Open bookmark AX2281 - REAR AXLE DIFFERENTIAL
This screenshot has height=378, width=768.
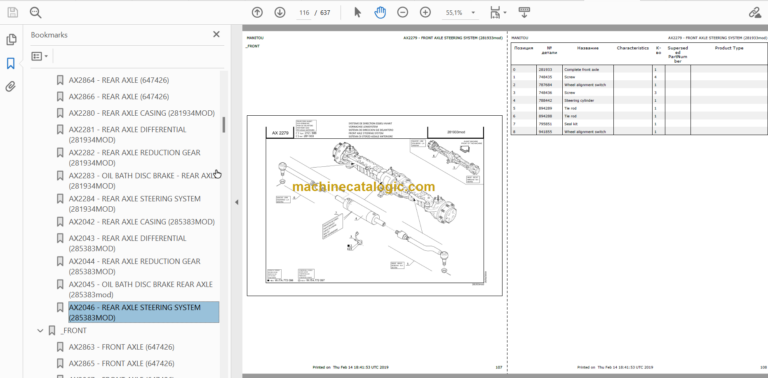127,135
